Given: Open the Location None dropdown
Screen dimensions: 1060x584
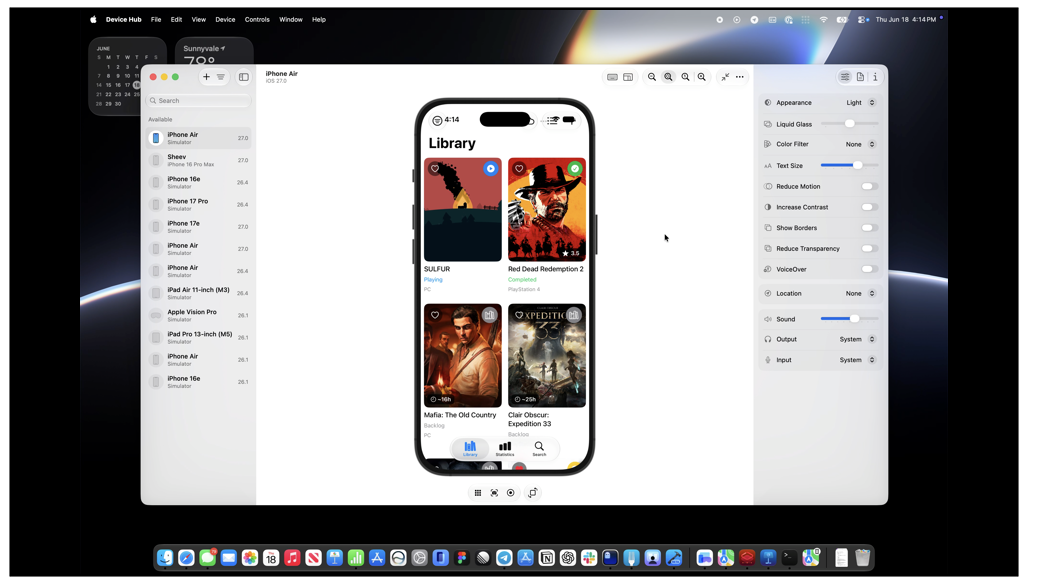Looking at the screenshot, I should [861, 293].
